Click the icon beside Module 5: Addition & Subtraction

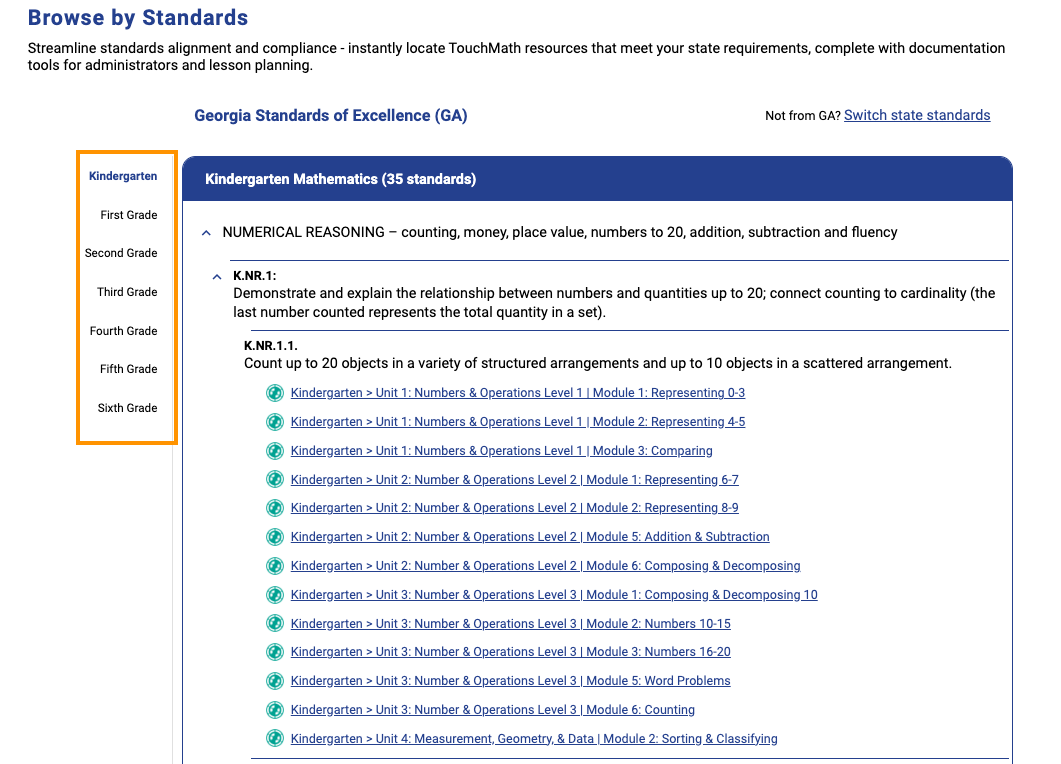coord(275,537)
